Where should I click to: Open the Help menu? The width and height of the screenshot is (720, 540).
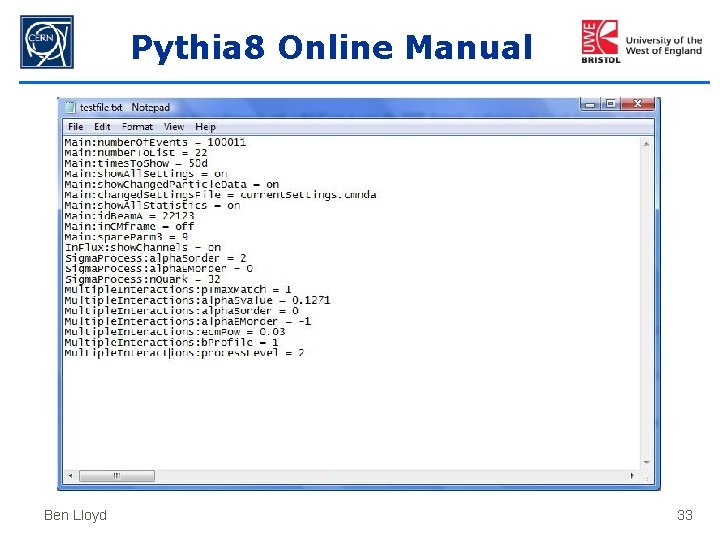[205, 127]
